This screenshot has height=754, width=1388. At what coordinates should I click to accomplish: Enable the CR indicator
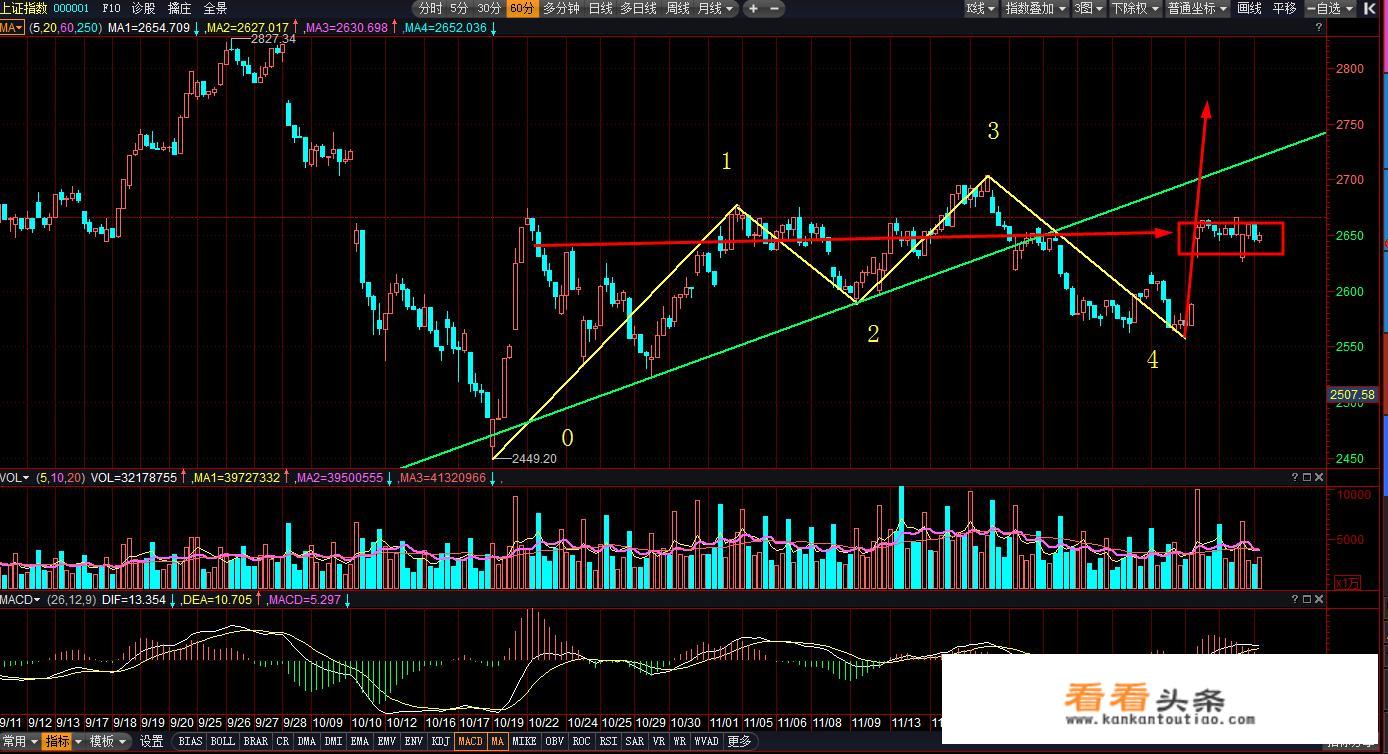click(x=282, y=742)
